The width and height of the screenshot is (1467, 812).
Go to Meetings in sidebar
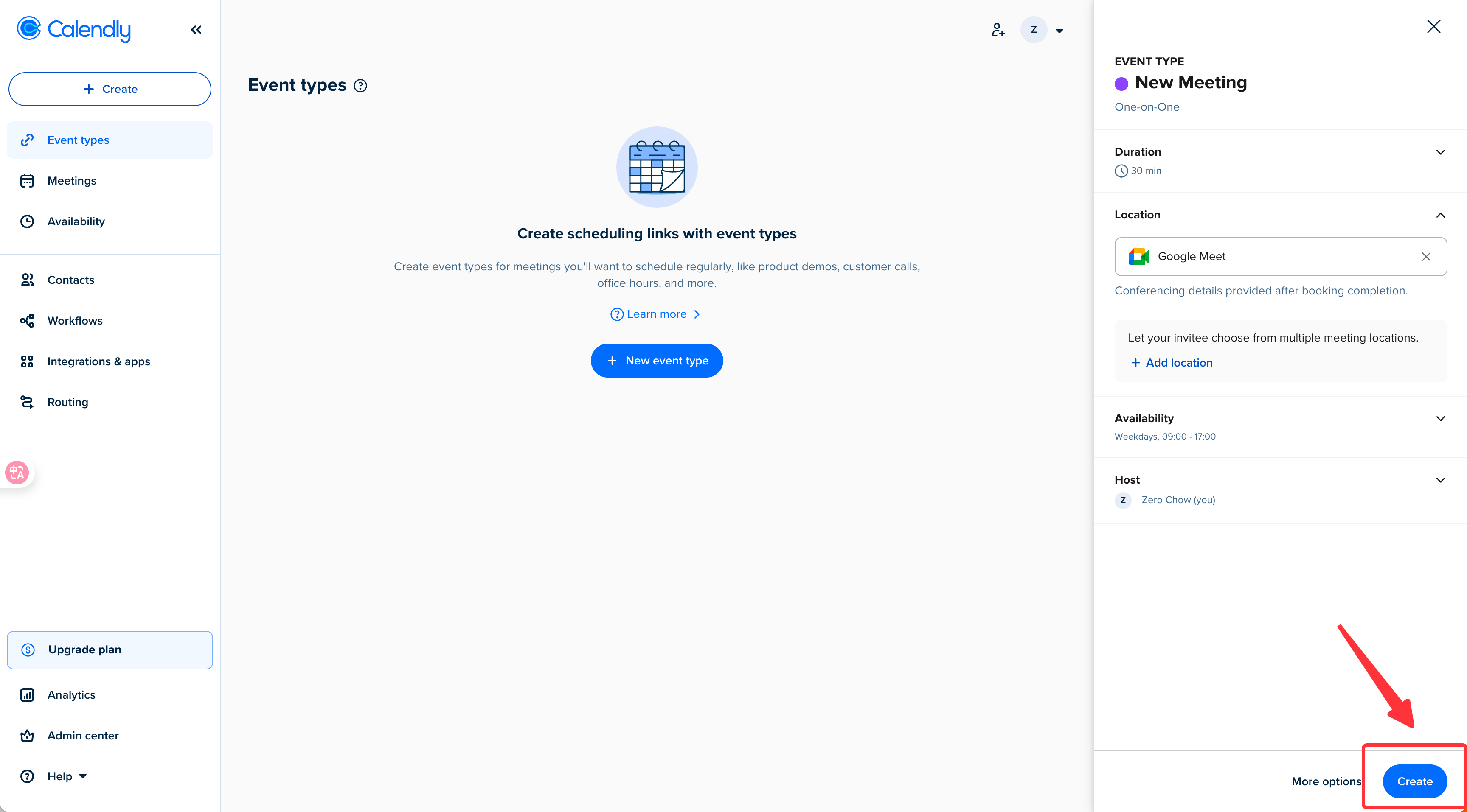pos(72,180)
